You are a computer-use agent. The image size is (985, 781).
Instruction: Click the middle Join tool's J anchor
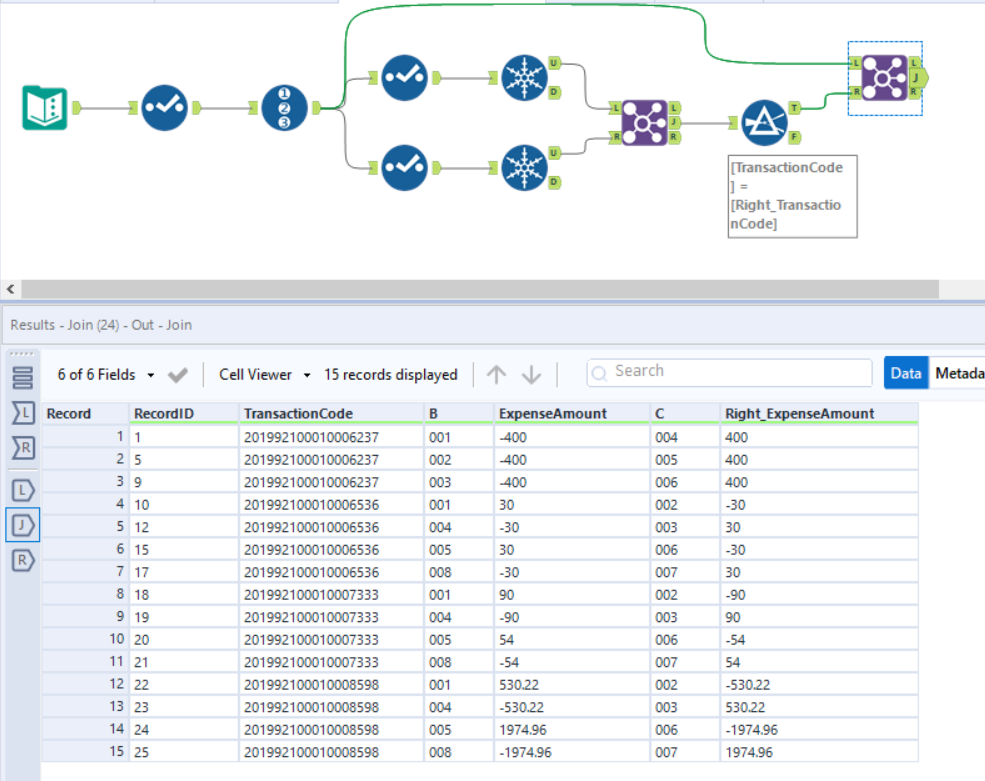point(674,123)
